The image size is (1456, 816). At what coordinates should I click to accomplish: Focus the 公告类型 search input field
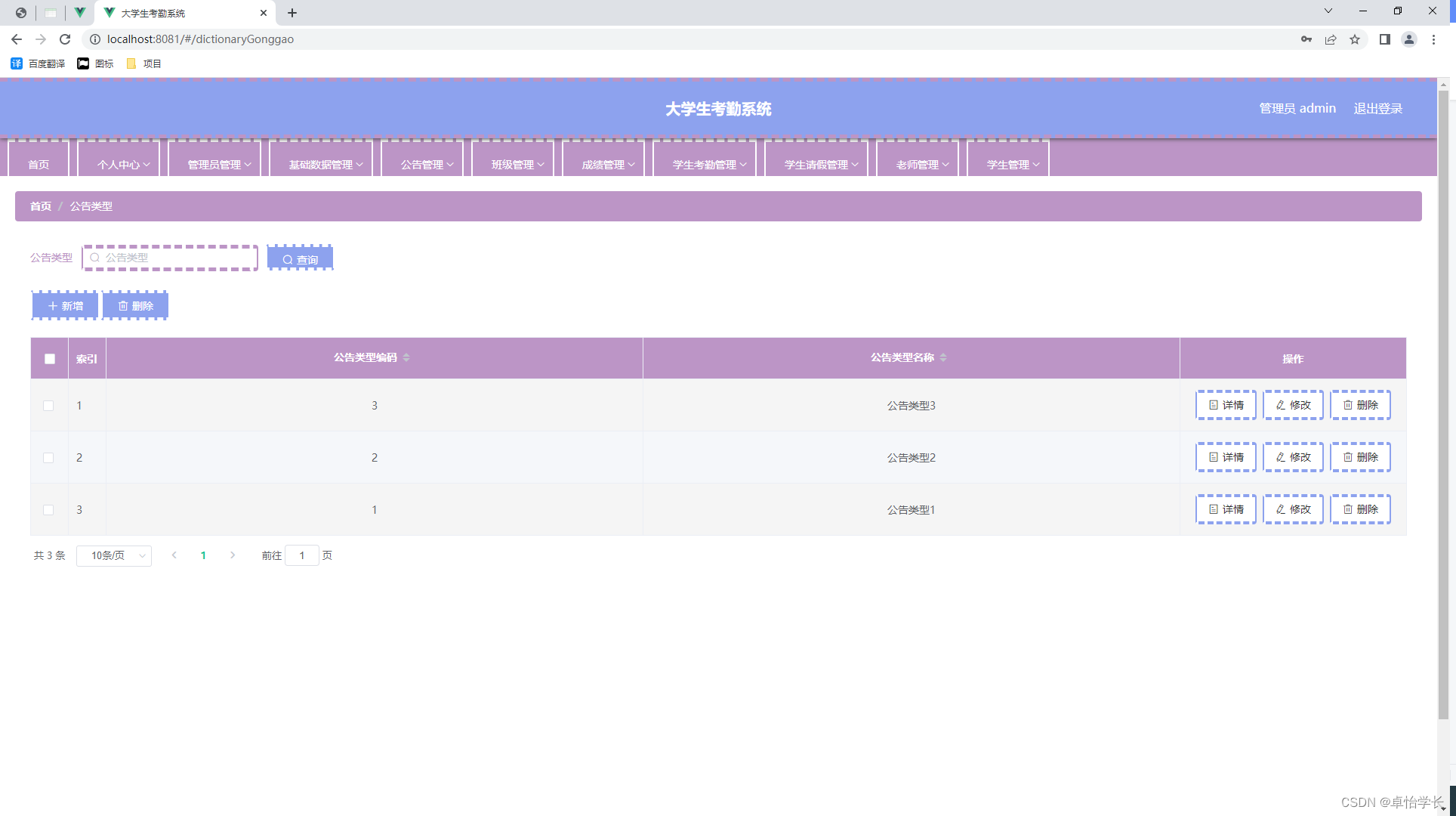pos(175,258)
